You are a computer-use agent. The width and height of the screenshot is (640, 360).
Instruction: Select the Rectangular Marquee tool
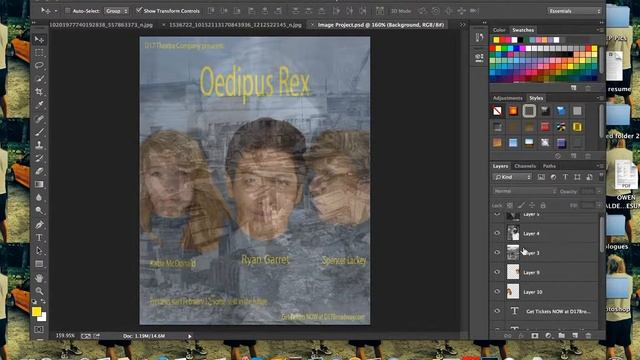[39, 53]
